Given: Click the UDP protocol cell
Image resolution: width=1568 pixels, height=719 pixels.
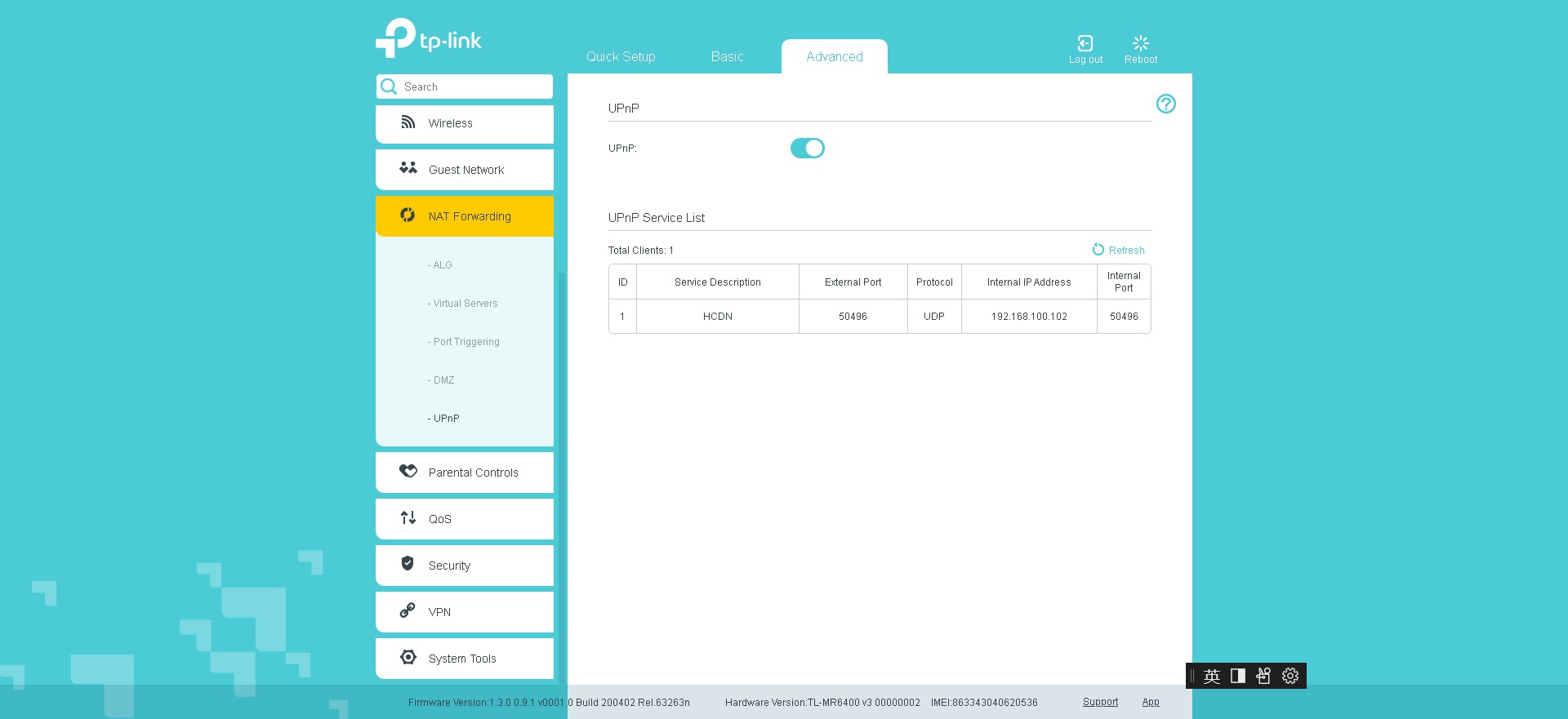Looking at the screenshot, I should click(934, 317).
